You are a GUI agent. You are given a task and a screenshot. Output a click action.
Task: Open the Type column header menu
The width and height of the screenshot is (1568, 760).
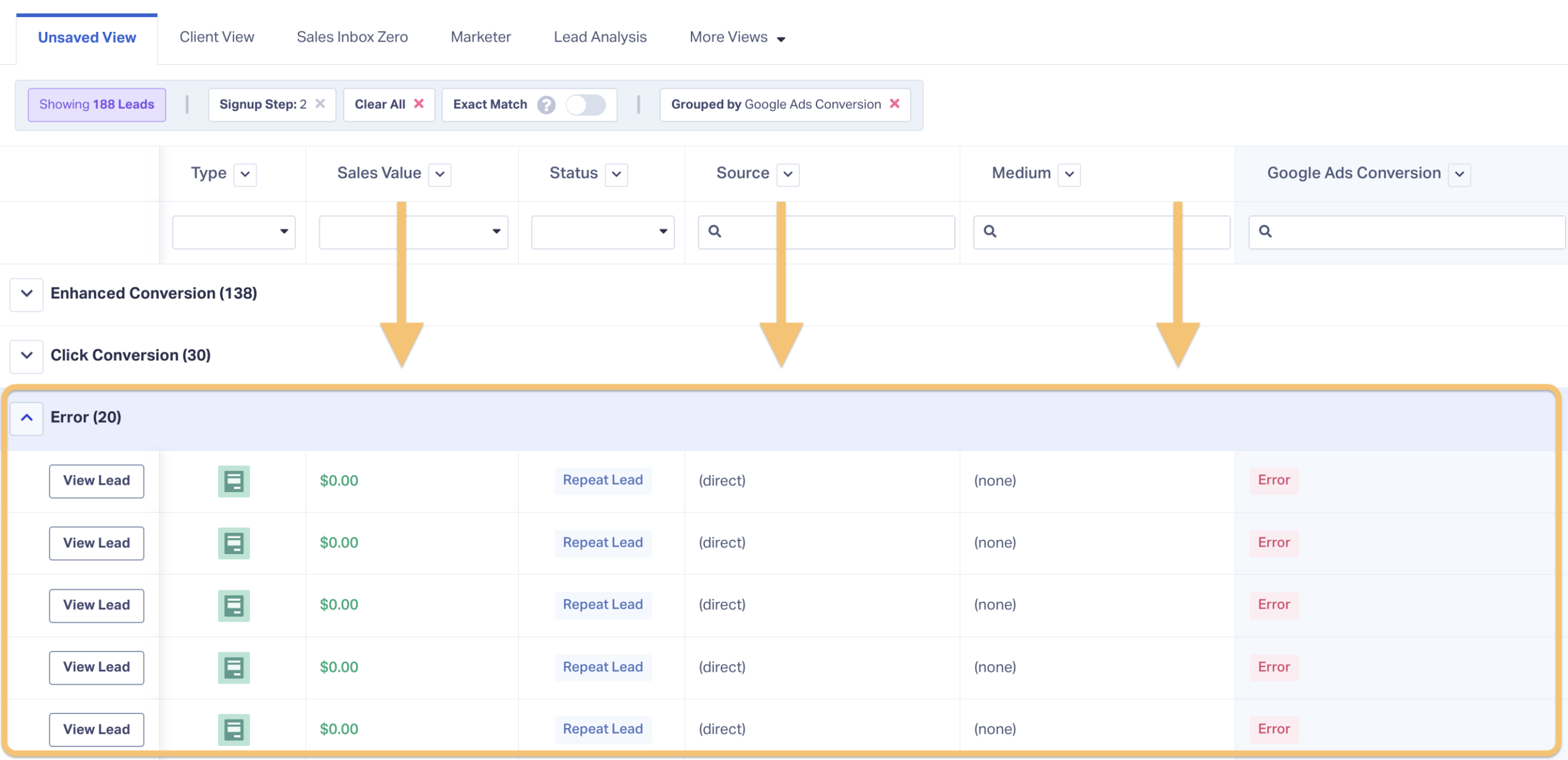(x=245, y=174)
